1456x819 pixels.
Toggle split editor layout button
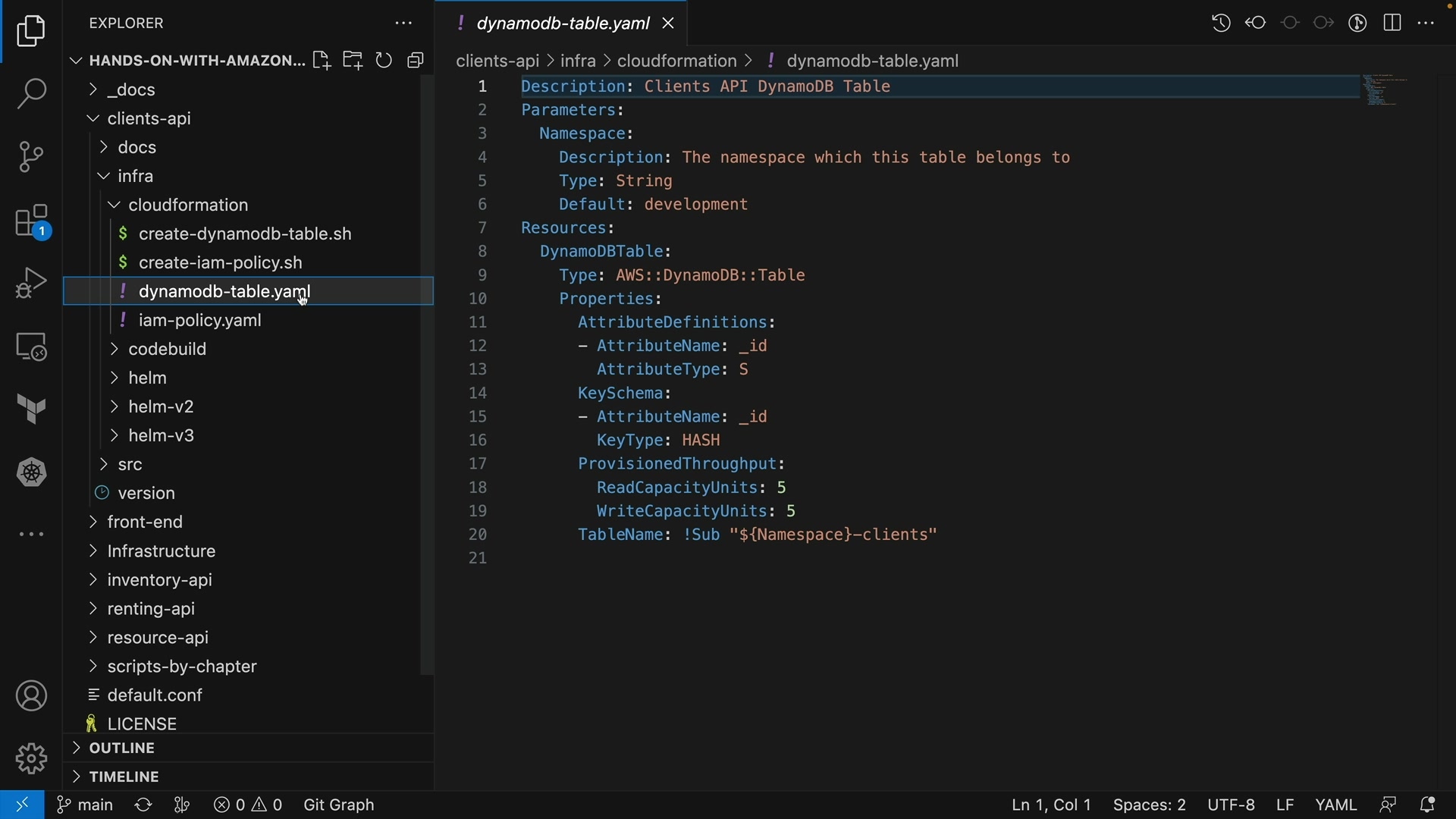[1393, 24]
